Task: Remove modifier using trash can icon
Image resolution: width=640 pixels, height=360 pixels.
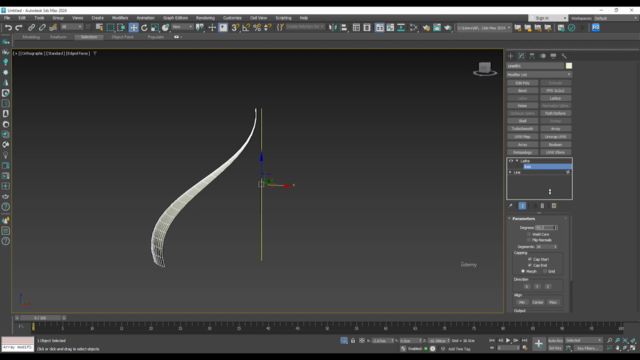Action: tap(542, 206)
